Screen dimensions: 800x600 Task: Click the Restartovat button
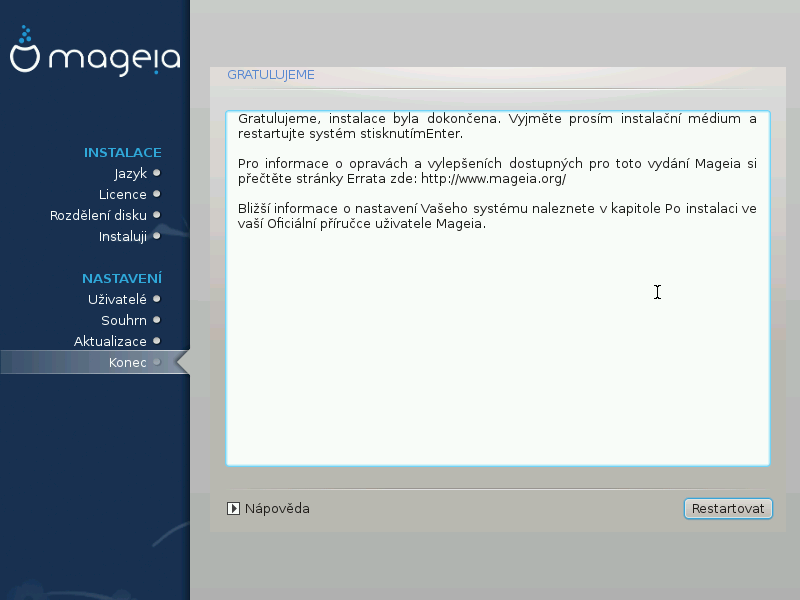click(x=728, y=509)
